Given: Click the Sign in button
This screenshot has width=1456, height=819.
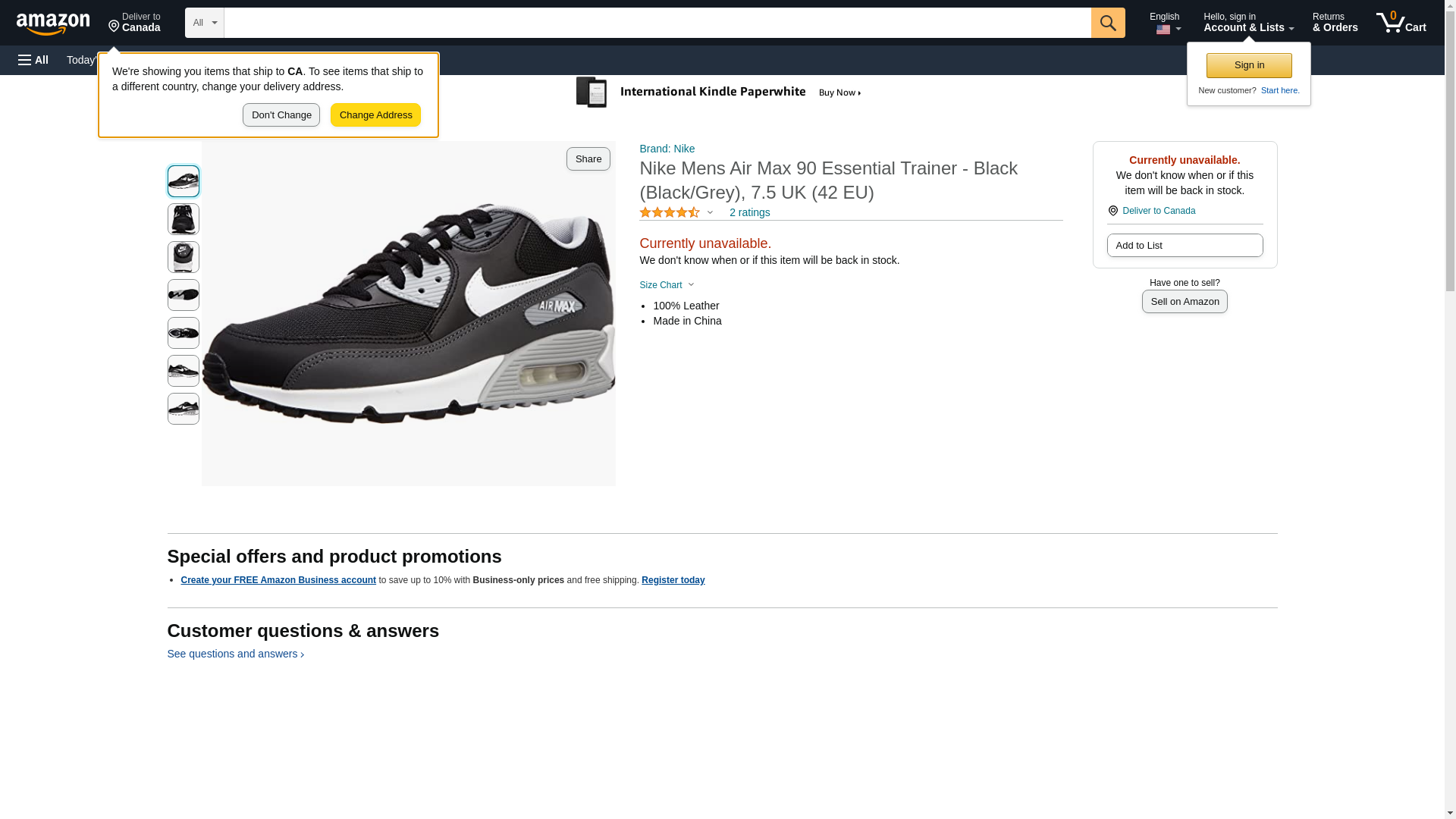Looking at the screenshot, I should click(x=1249, y=65).
